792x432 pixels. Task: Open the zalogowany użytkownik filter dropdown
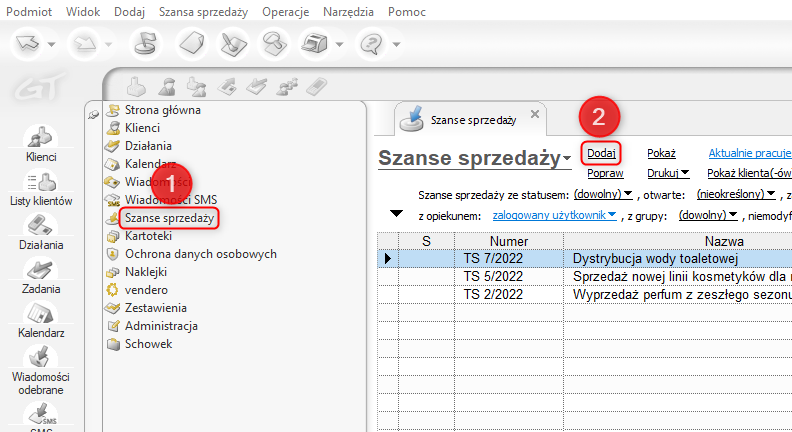coord(554,215)
